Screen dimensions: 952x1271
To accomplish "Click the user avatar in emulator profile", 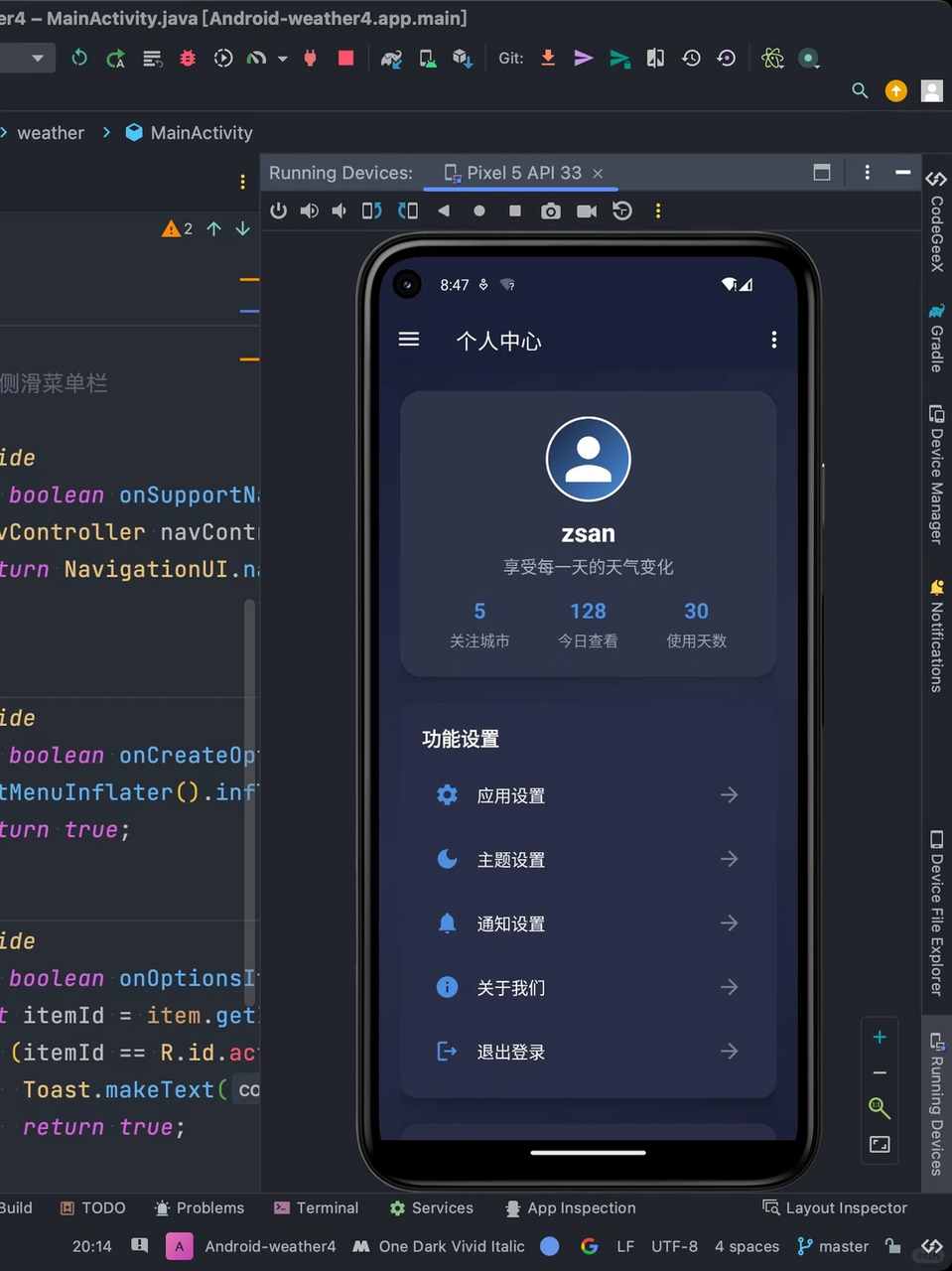I will pos(588,459).
